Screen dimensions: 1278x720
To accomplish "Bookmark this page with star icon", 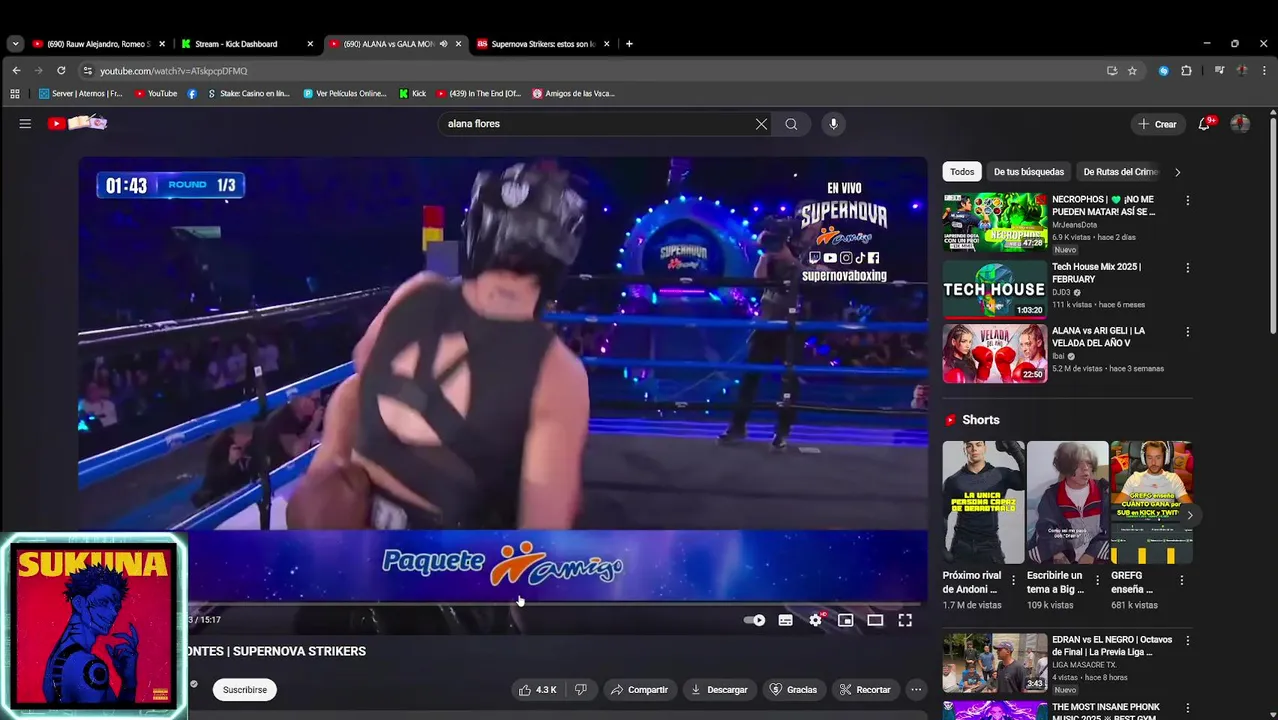I will click(x=1132, y=71).
